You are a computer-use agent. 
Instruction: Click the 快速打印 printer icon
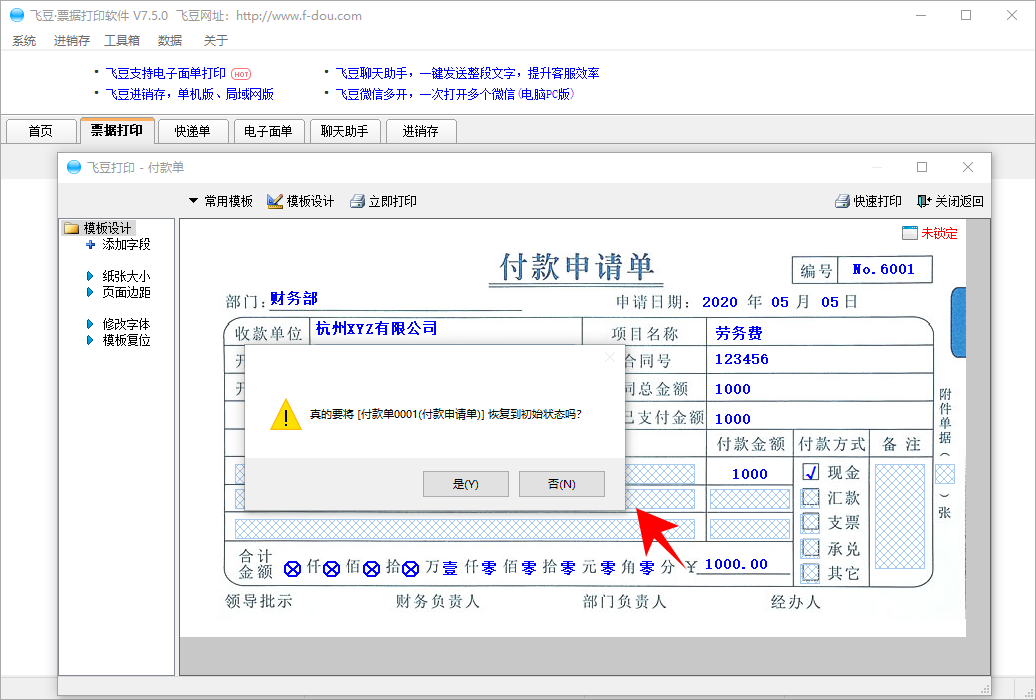(x=842, y=201)
